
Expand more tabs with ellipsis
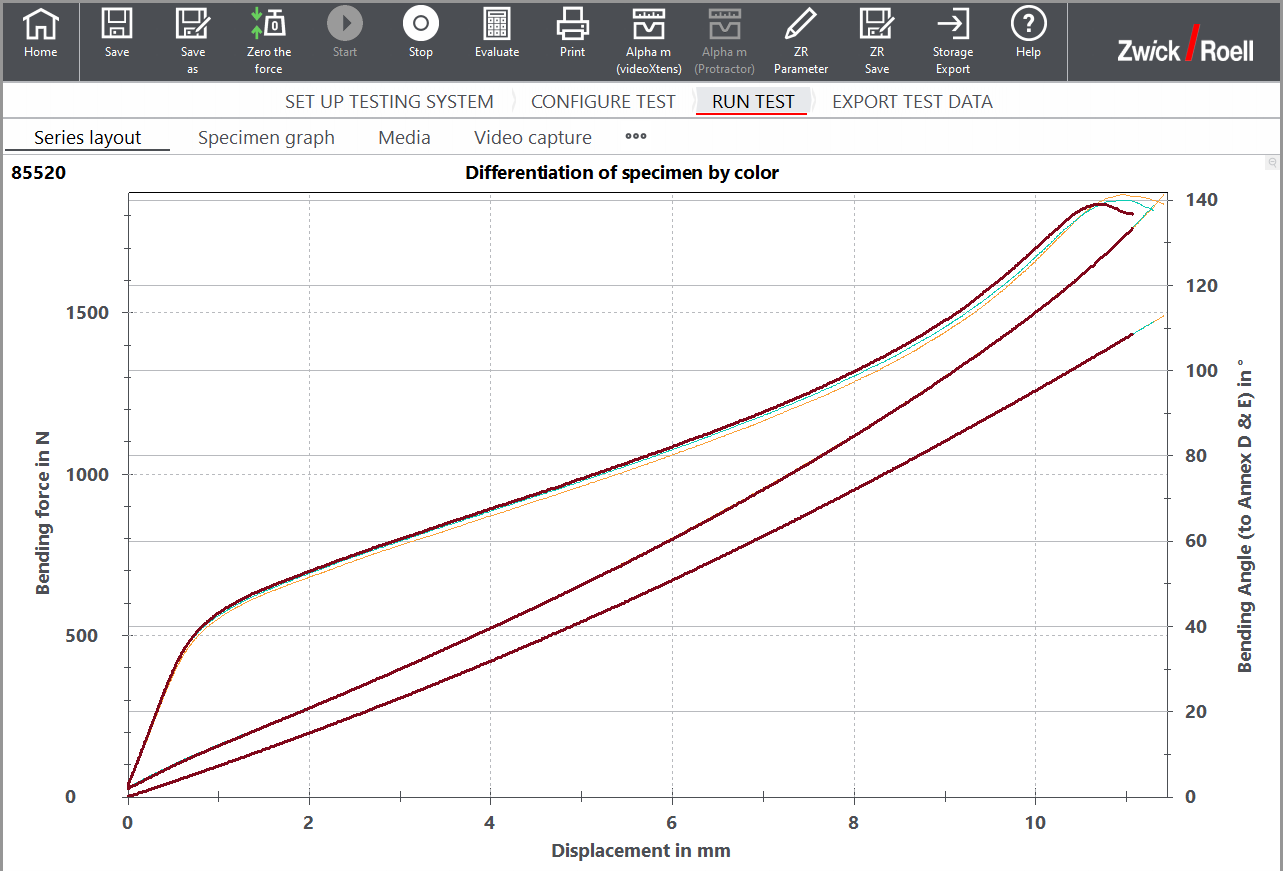tap(636, 137)
